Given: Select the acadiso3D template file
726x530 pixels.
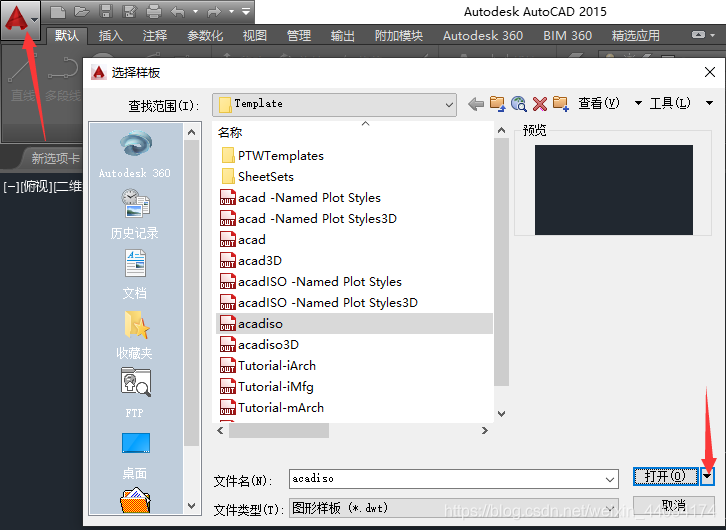Looking at the screenshot, I should tap(259, 344).
